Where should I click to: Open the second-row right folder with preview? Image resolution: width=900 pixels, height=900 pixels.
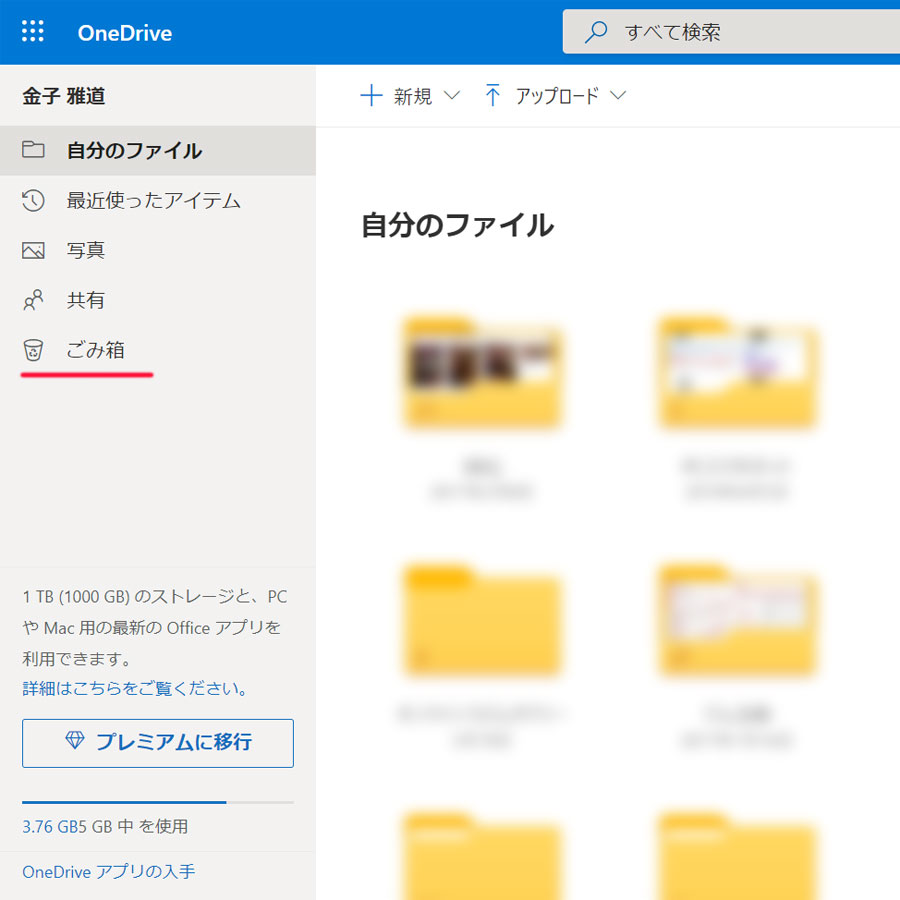tap(738, 621)
